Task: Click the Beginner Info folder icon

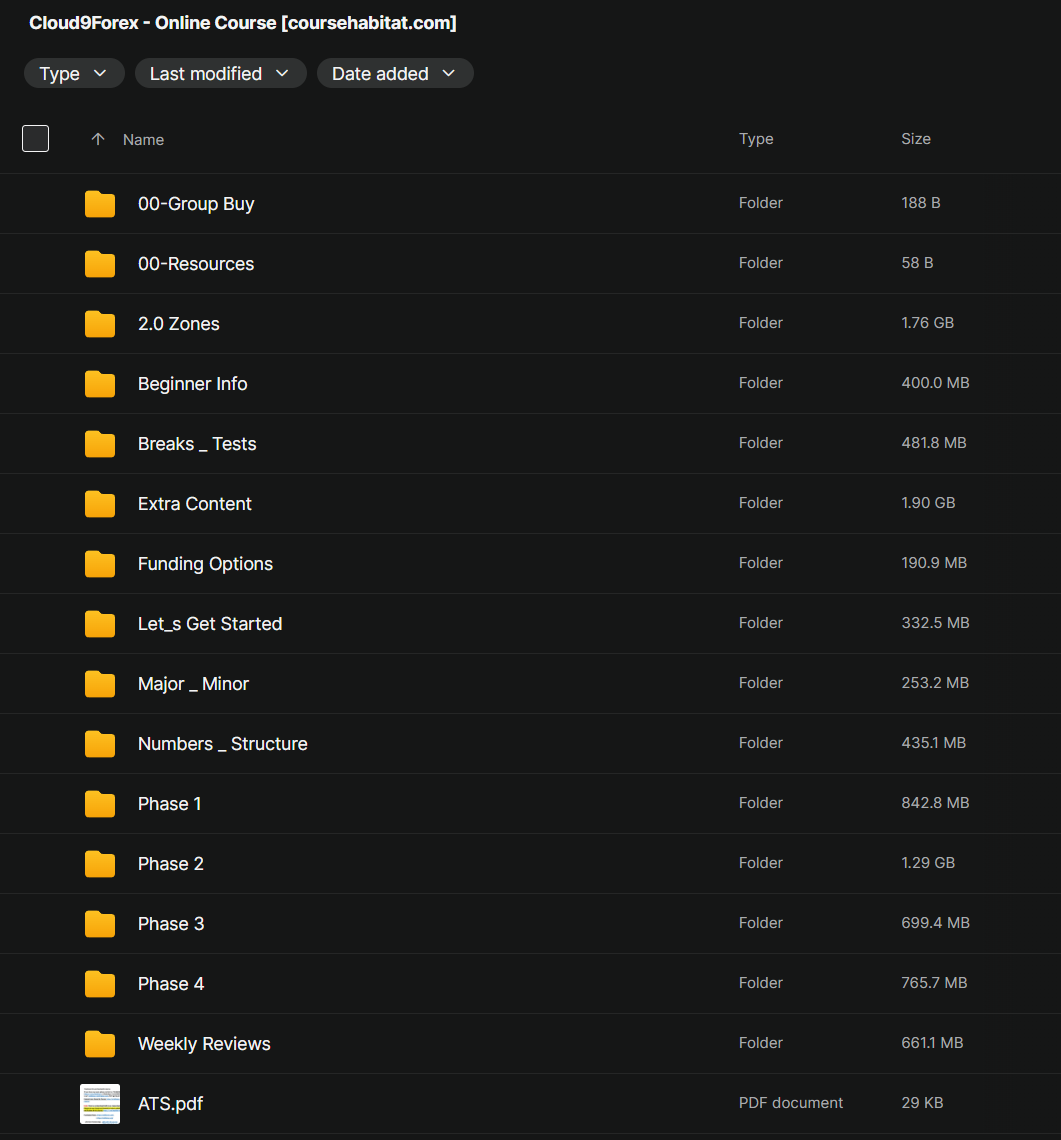Action: click(100, 384)
